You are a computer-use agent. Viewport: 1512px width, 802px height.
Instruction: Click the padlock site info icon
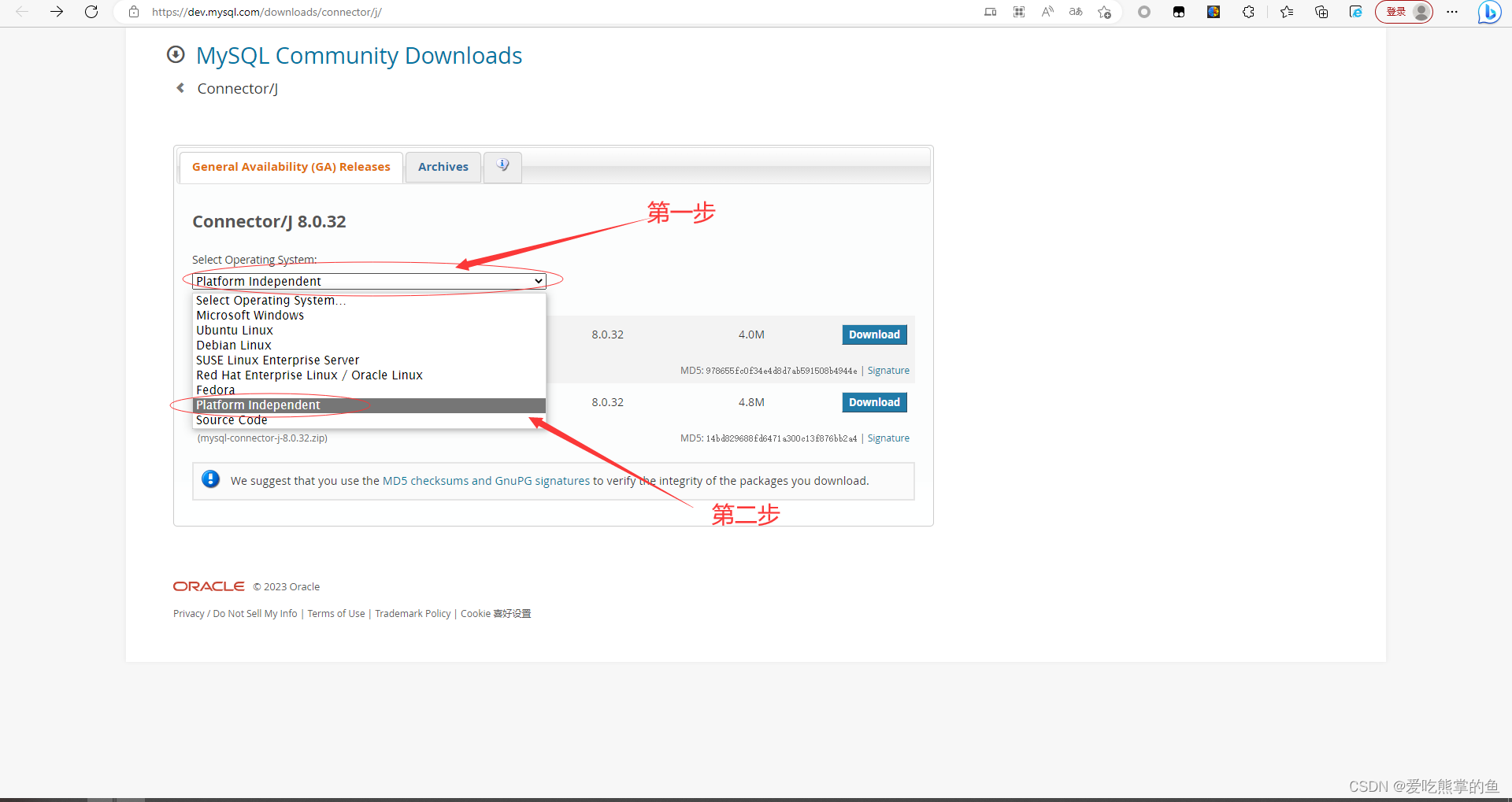pyautogui.click(x=134, y=12)
